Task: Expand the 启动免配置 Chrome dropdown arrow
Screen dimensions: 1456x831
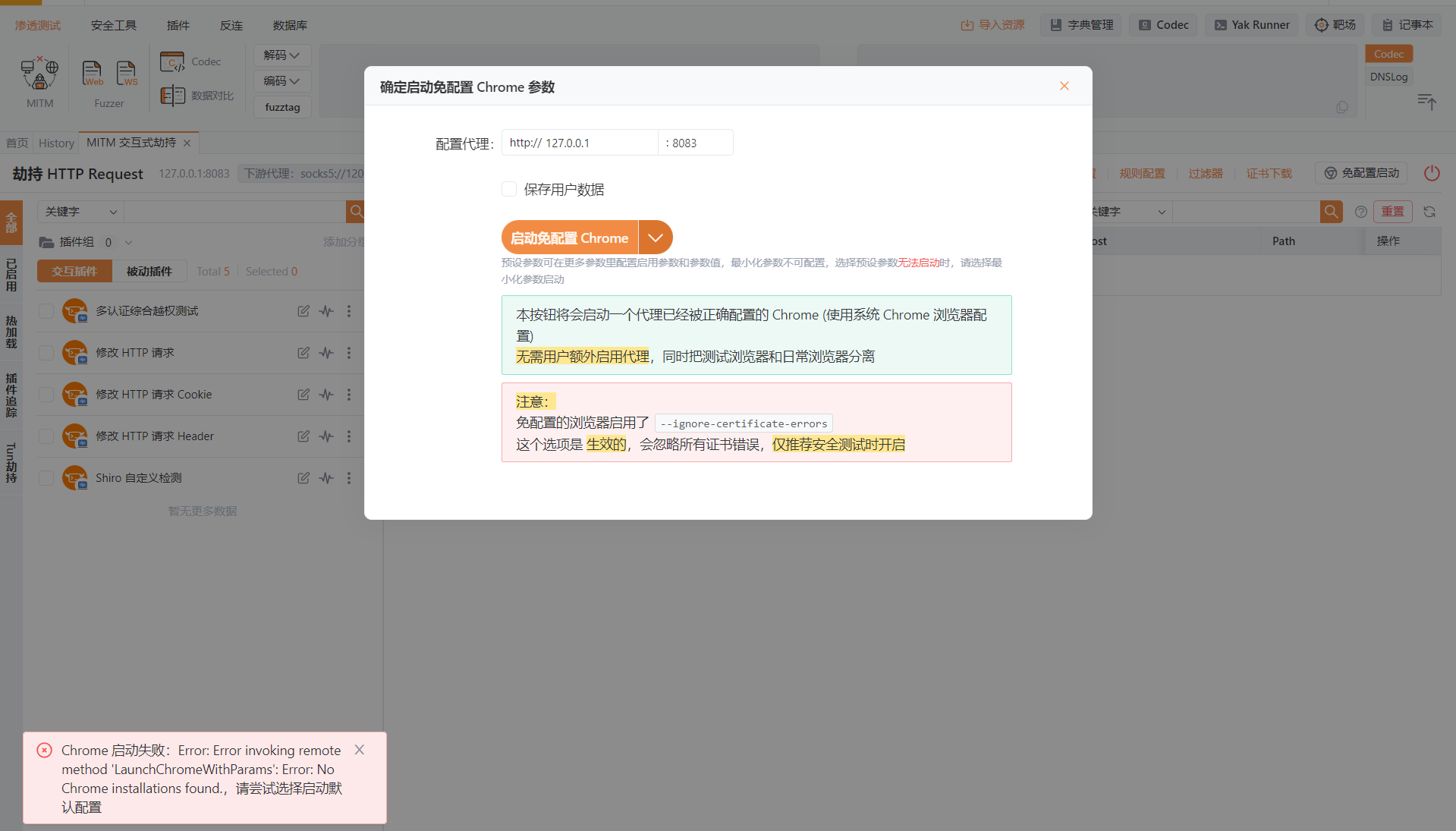Action: tap(656, 238)
